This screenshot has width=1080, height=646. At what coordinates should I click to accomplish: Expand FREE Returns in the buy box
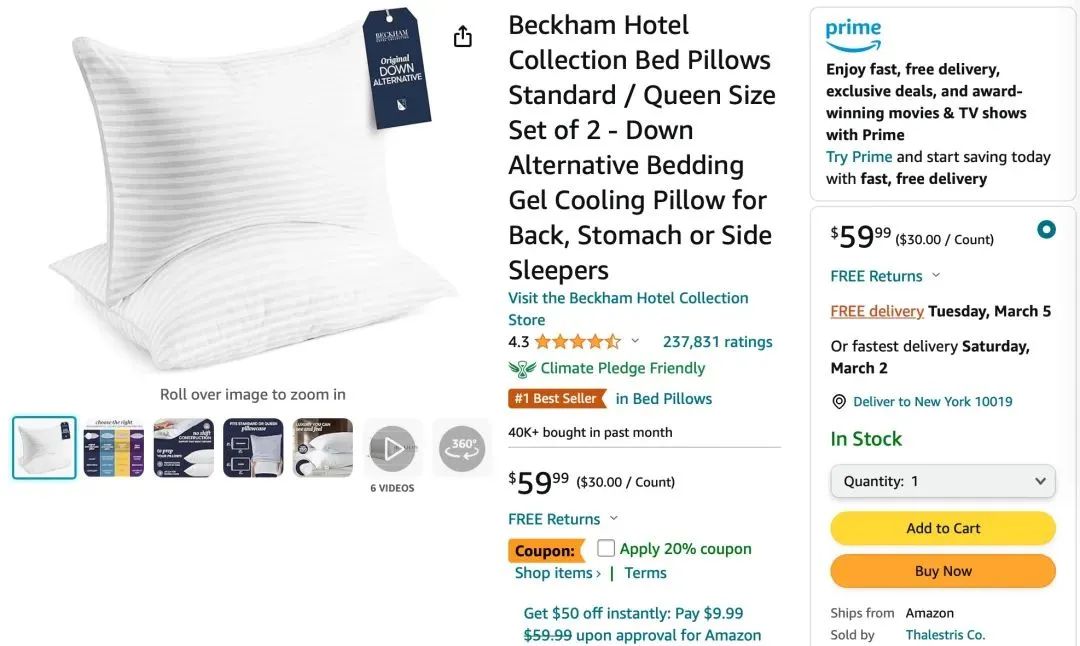(x=885, y=276)
